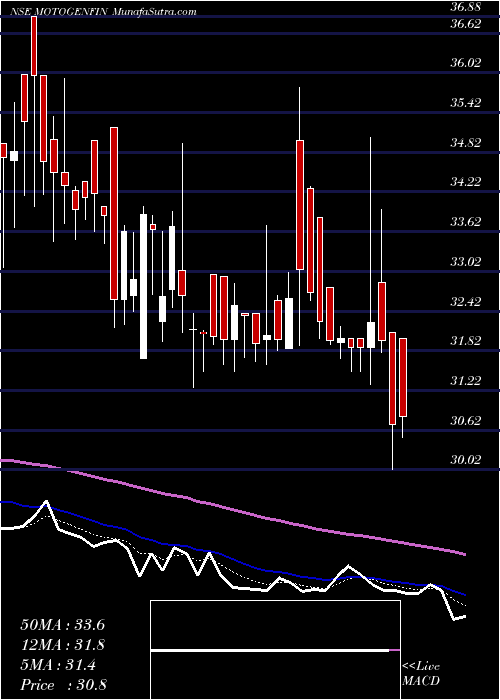Click the pink 50MA line
Image resolution: width=500 pixels, height=700 pixels.
[x=232, y=508]
